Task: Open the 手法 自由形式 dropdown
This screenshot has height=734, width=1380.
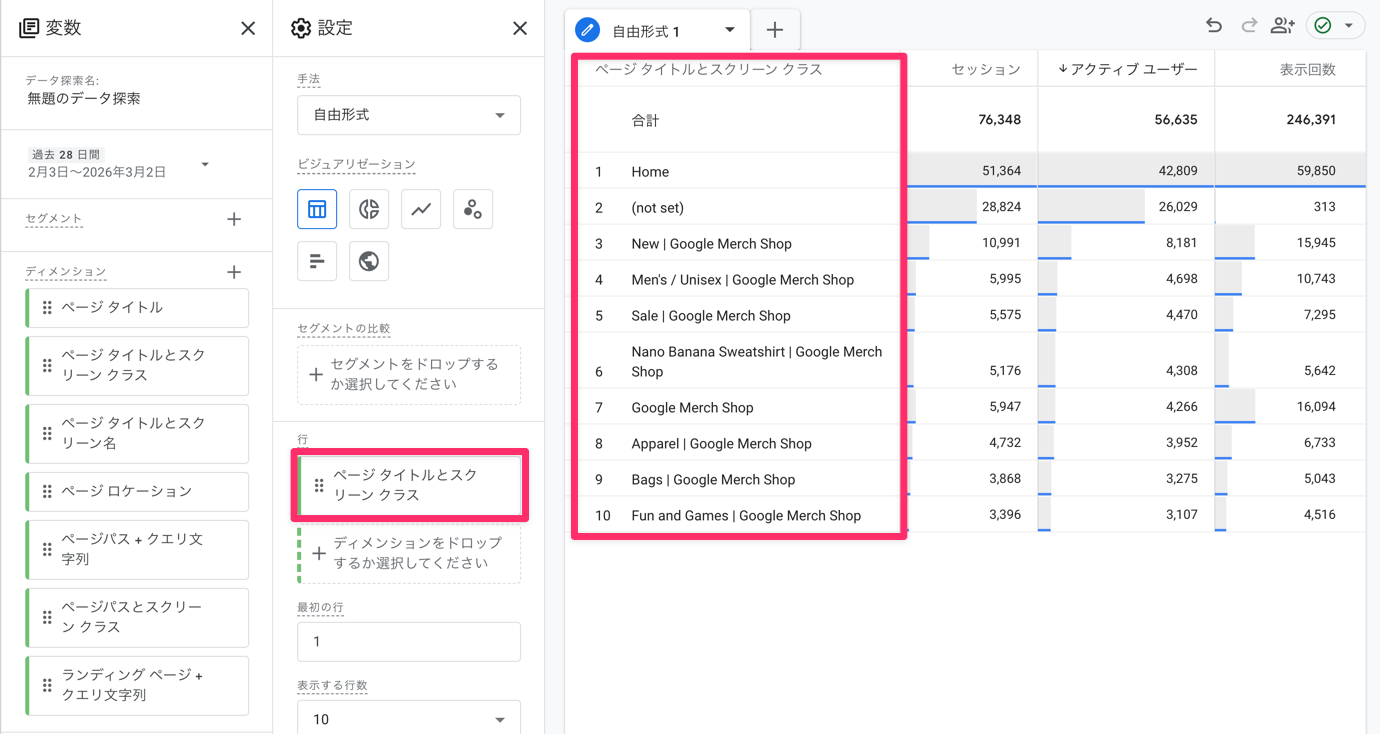Action: 409,115
